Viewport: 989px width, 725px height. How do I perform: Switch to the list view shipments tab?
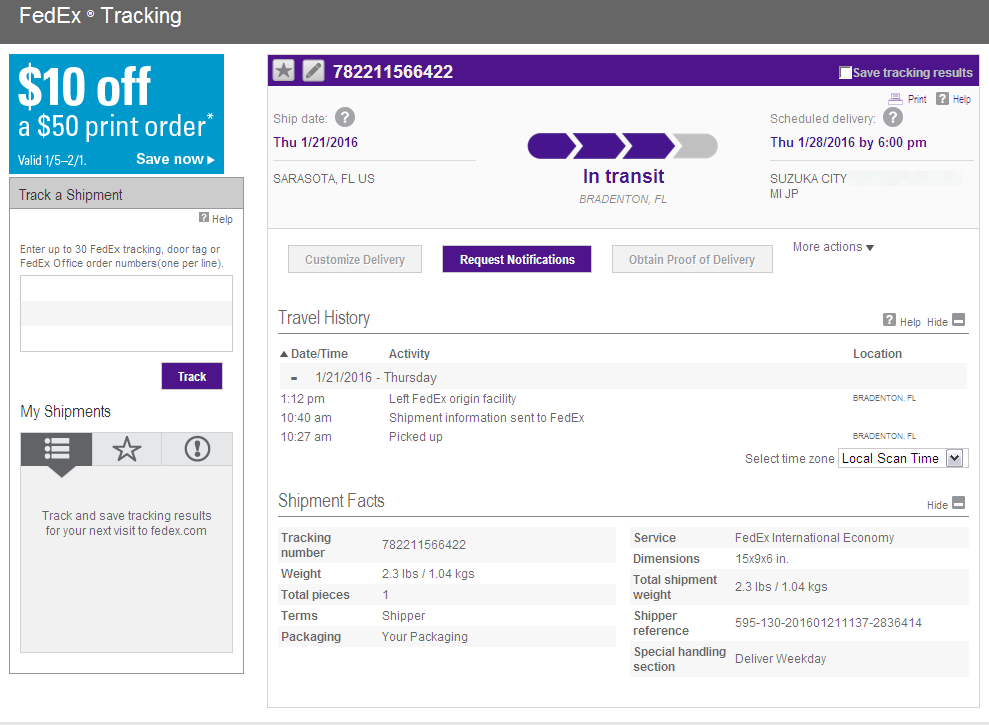pyautogui.click(x=56, y=450)
